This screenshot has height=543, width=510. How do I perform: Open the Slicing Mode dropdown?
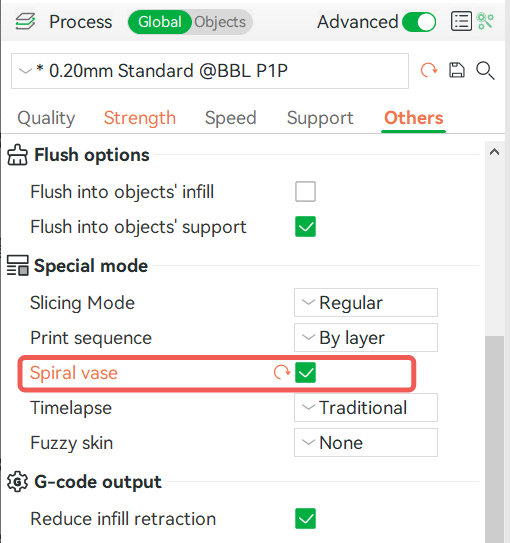point(366,303)
